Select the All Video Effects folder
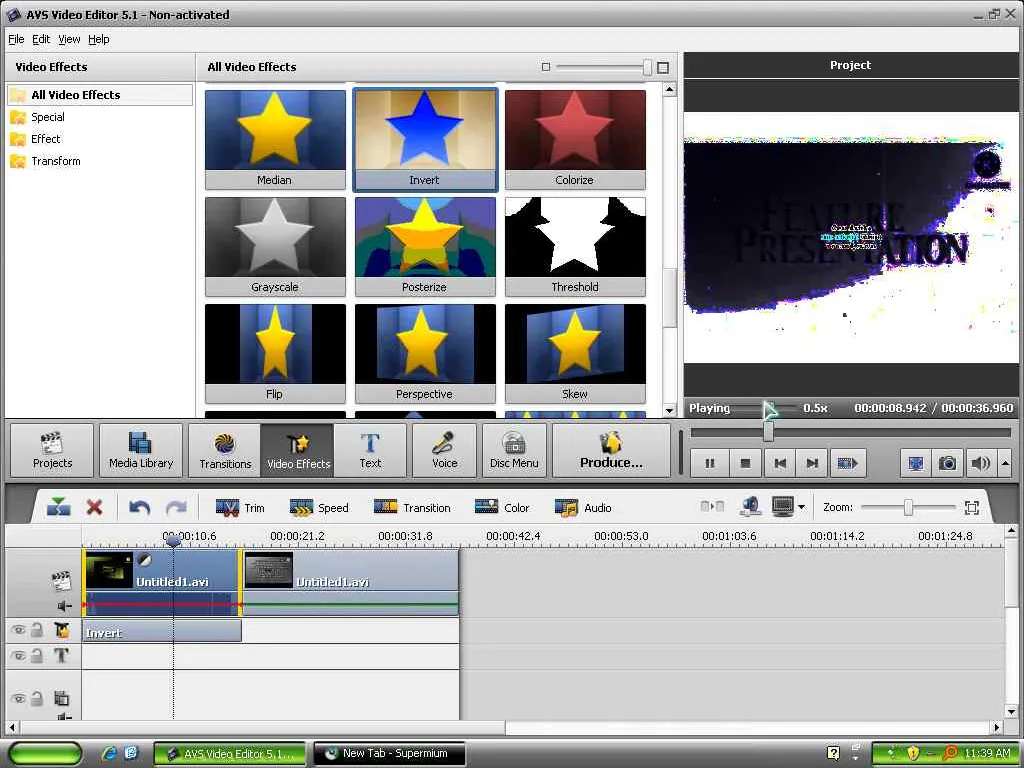Viewport: 1024px width, 768px height. coord(100,95)
